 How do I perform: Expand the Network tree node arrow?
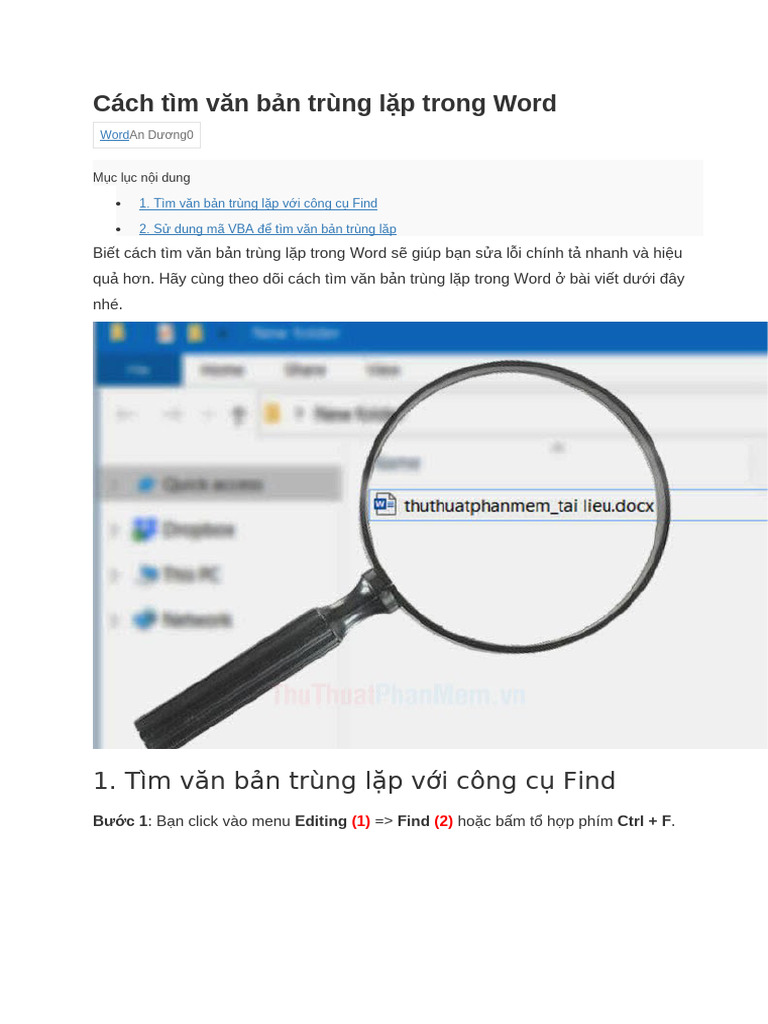coord(114,620)
